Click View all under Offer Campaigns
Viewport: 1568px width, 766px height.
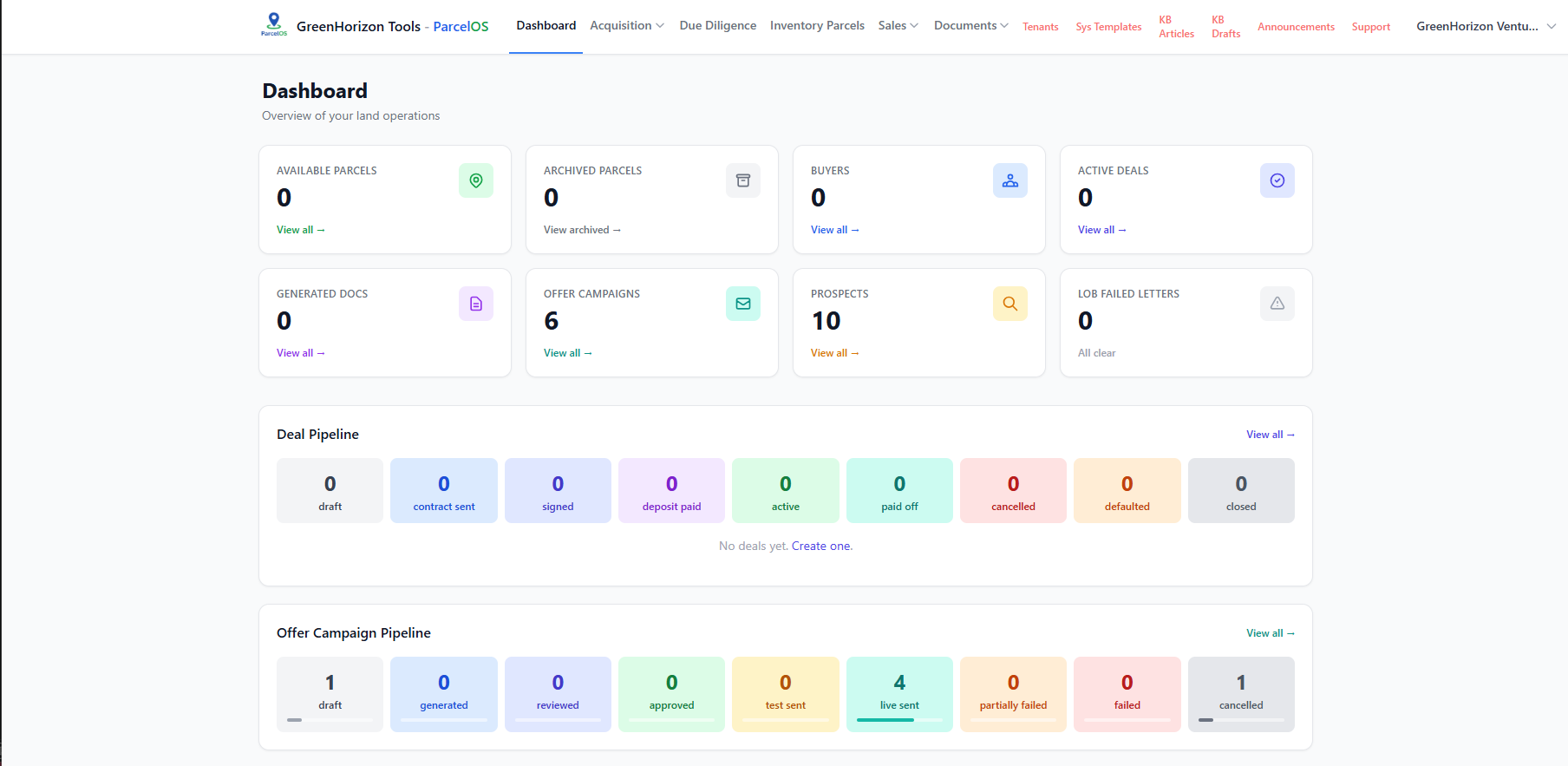(x=567, y=353)
